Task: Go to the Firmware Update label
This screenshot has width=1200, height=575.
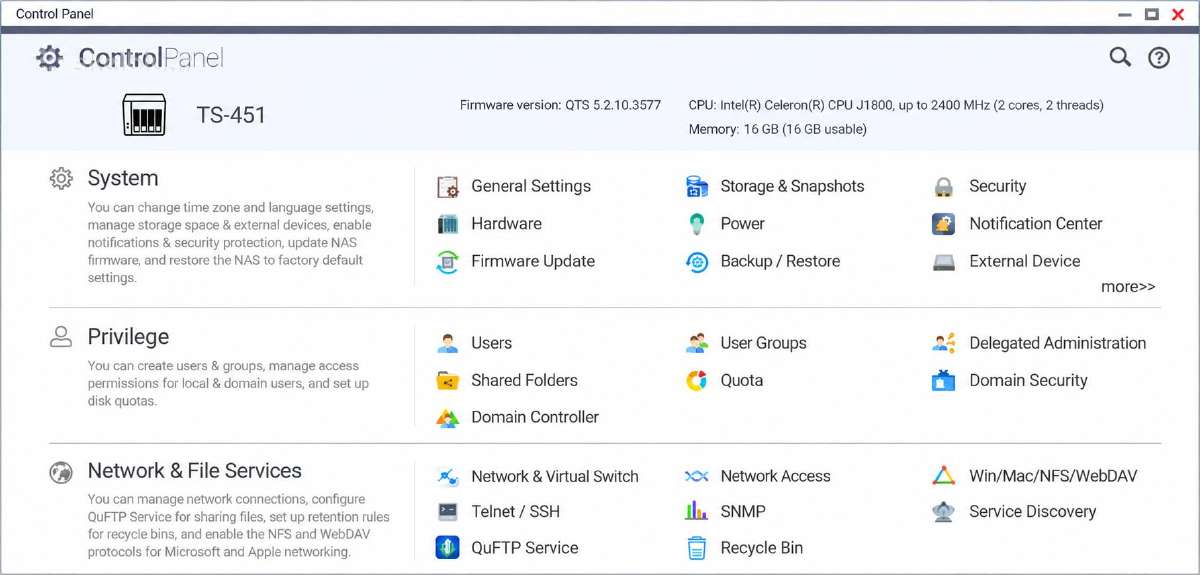Action: tap(533, 262)
